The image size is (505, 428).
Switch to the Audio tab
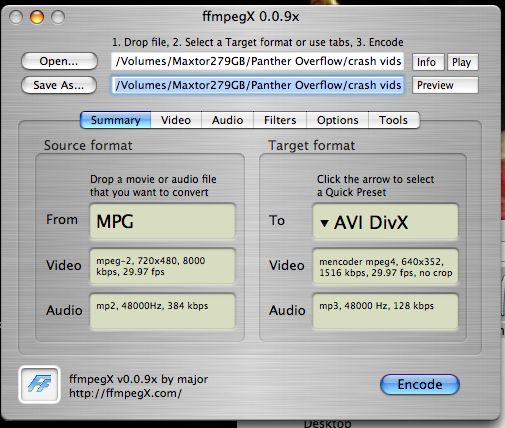pyautogui.click(x=228, y=120)
